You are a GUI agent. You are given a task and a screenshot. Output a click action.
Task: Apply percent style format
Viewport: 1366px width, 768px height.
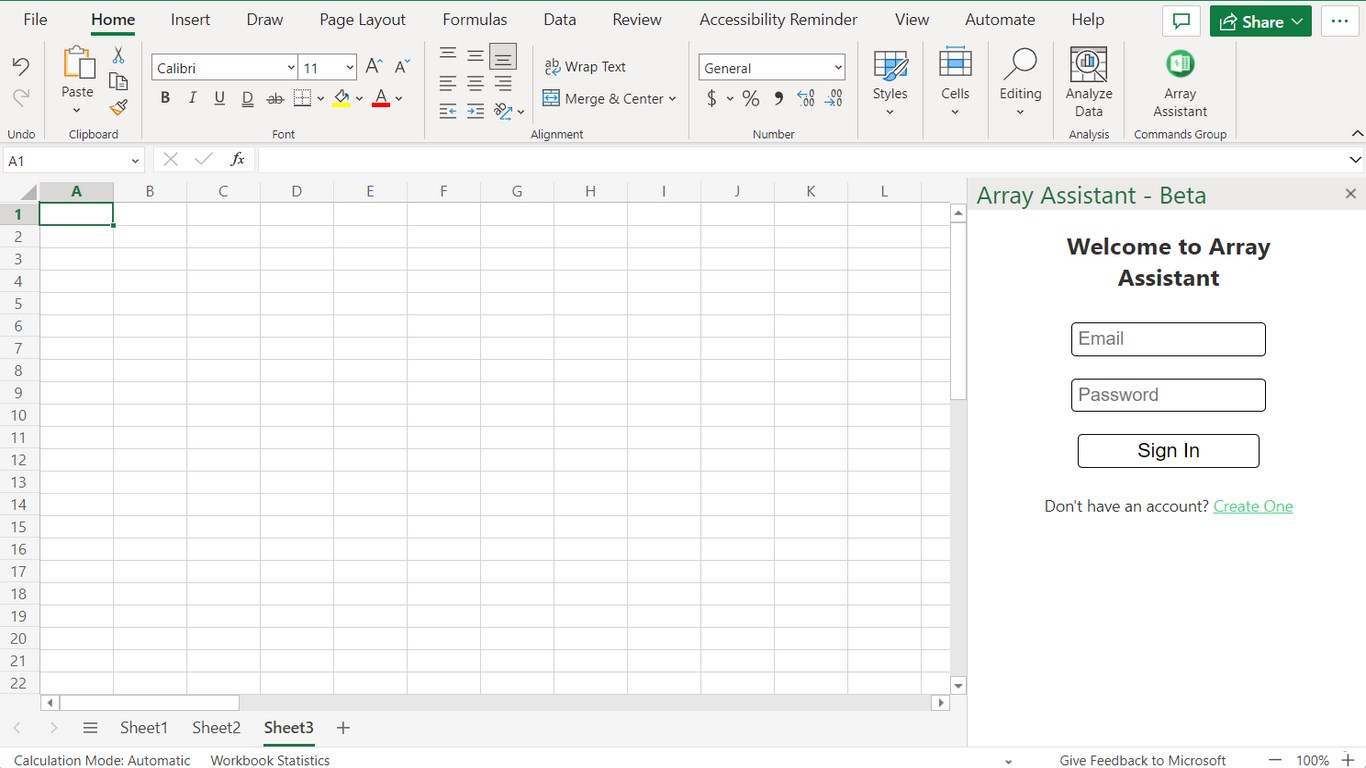click(751, 98)
